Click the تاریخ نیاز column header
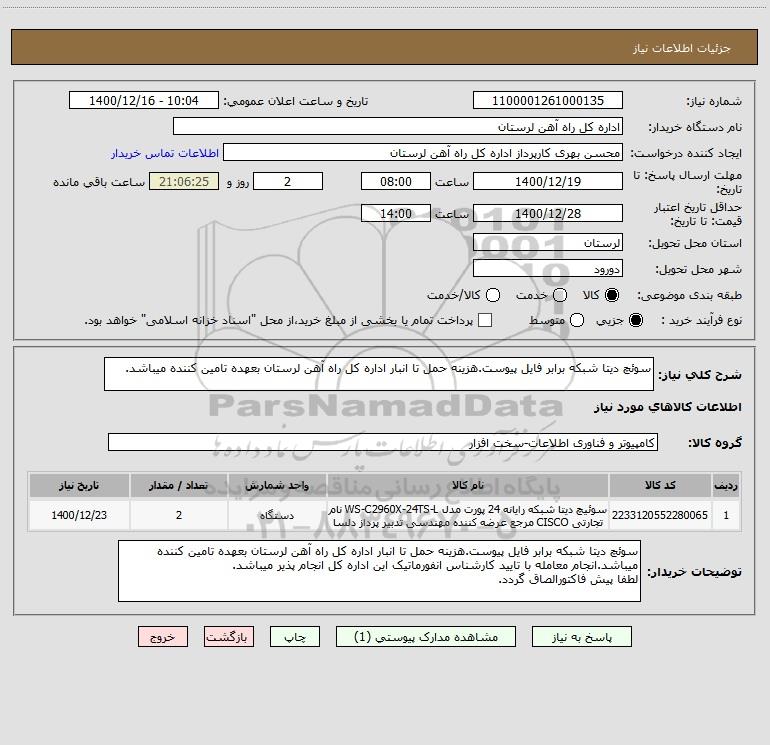This screenshot has height=745, width=770. pos(79,485)
